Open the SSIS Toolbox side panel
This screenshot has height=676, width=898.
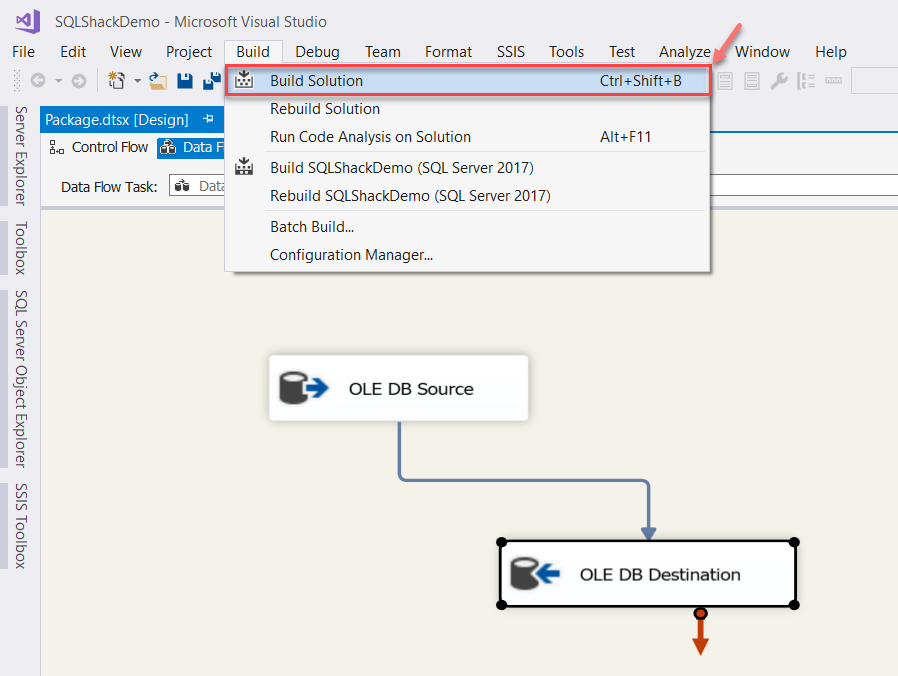pyautogui.click(x=21, y=525)
